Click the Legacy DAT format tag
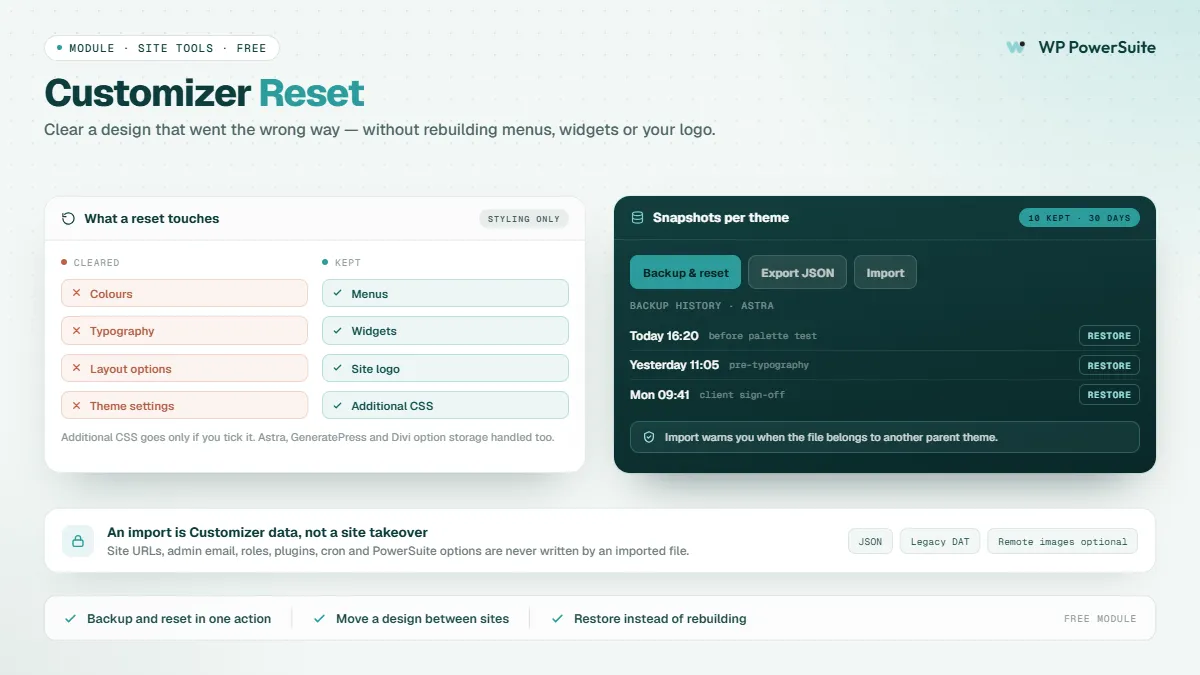This screenshot has height=675, width=1200. [940, 541]
